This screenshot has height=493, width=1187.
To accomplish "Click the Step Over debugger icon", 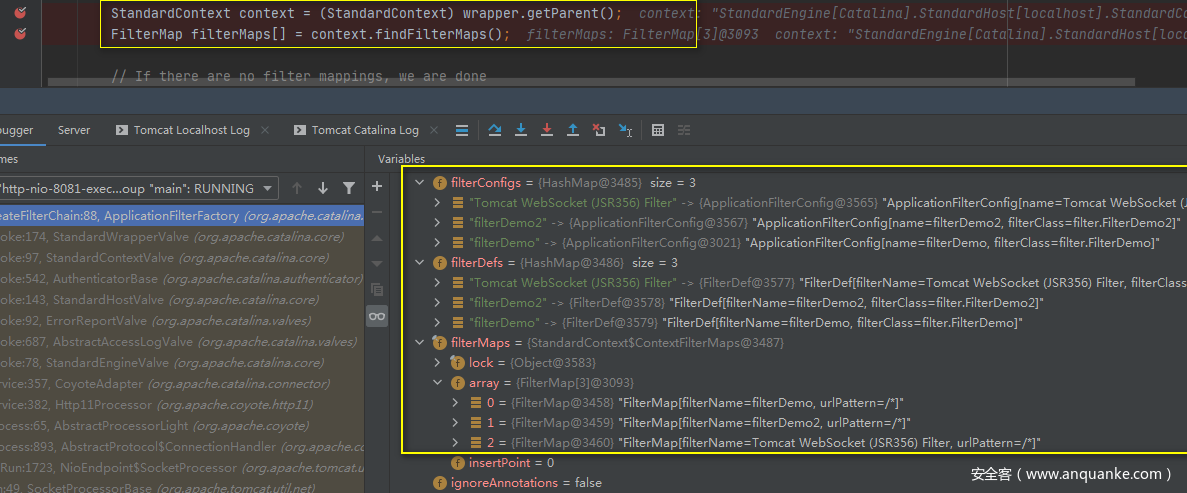I will 495,130.
